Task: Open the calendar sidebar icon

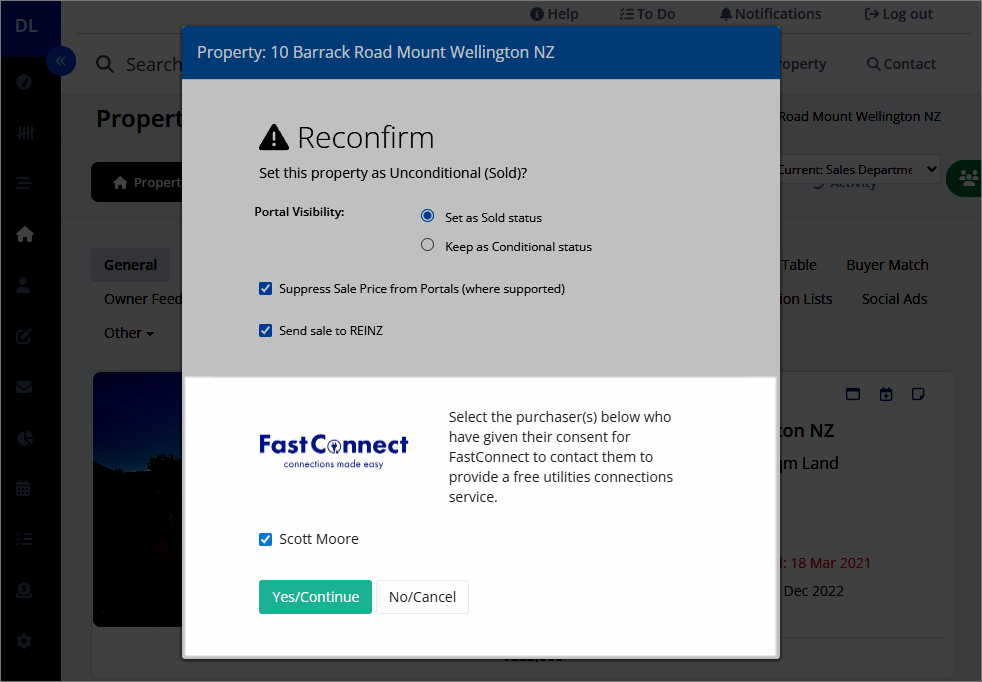Action: coord(23,488)
